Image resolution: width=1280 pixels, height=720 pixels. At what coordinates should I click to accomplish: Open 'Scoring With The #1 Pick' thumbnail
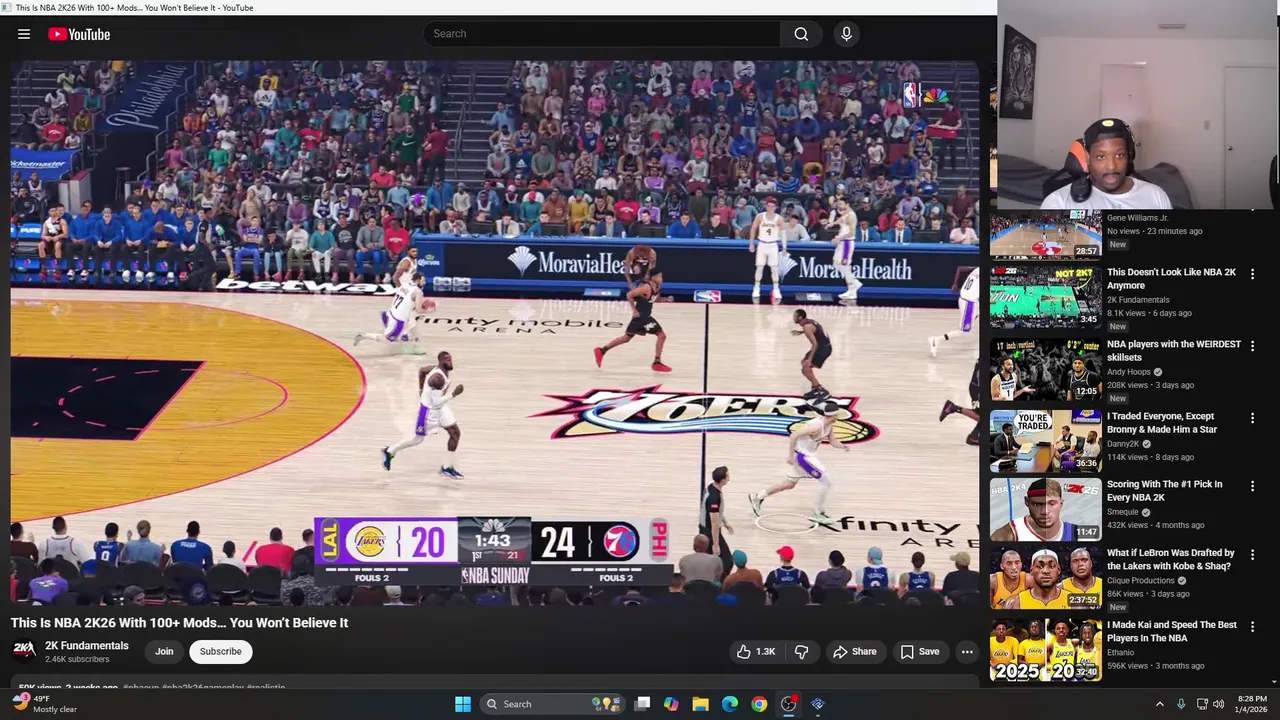1046,509
